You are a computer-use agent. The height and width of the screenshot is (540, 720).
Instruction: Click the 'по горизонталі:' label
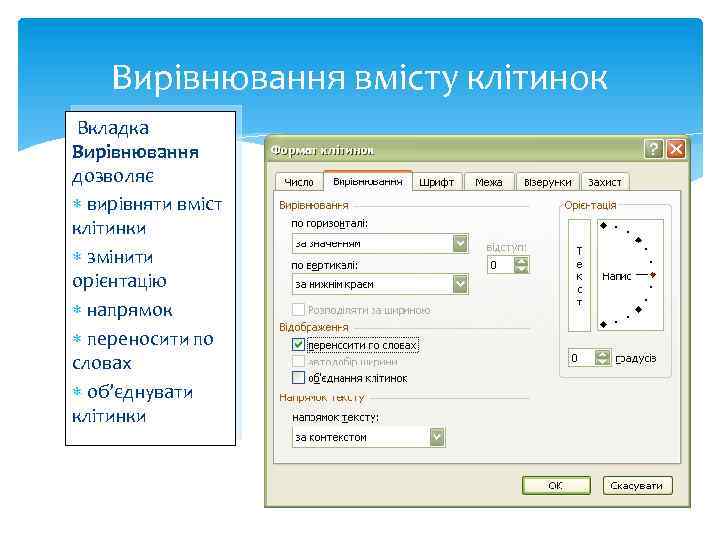click(329, 224)
